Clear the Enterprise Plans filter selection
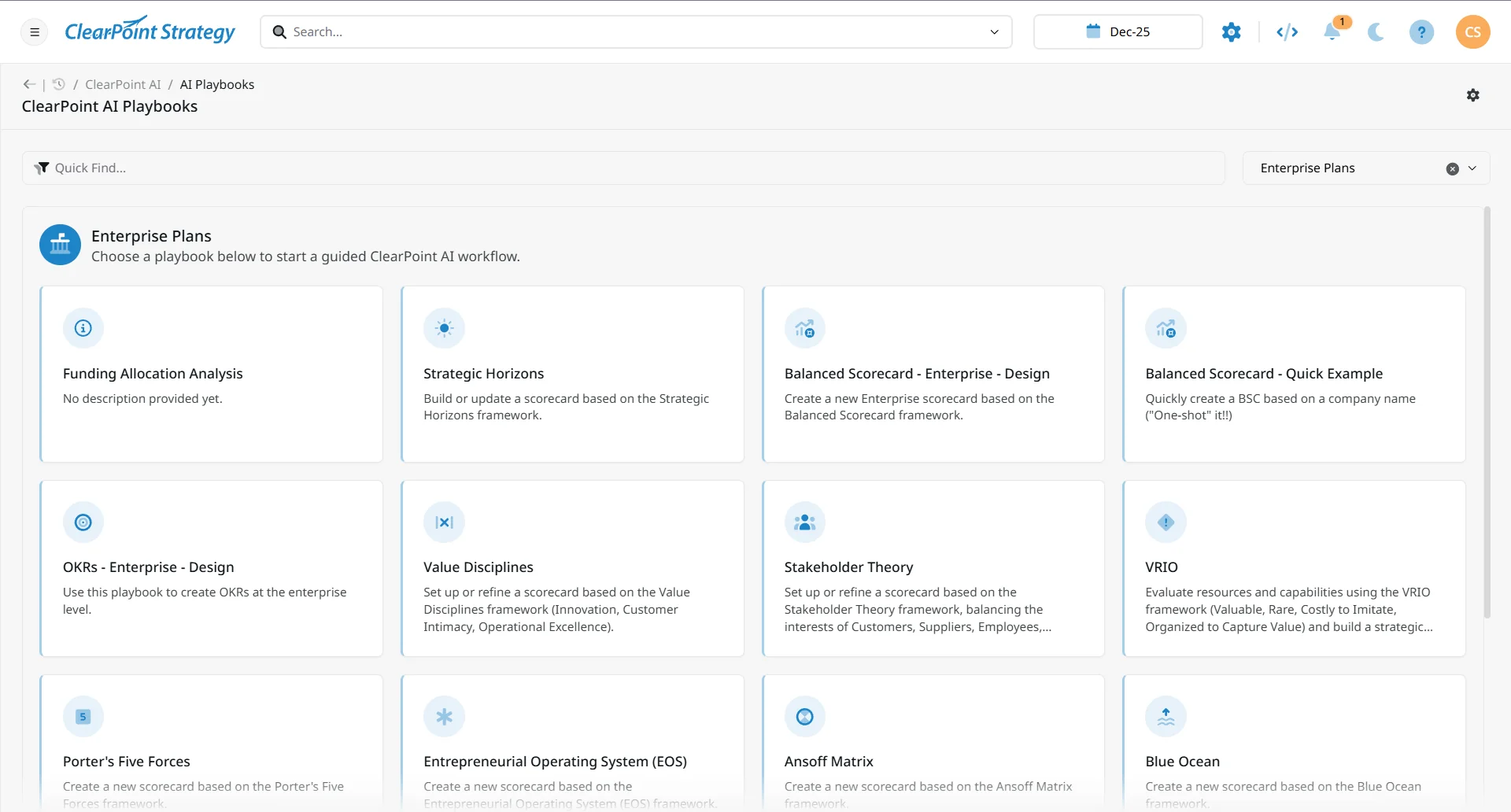The height and width of the screenshot is (812, 1511). [x=1453, y=169]
